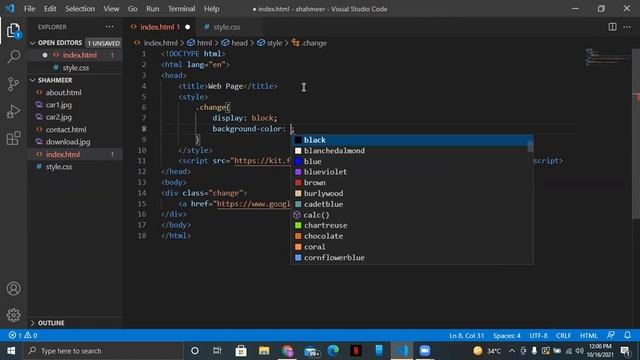This screenshot has height=360, width=640.
Task: Open the Accounts menu icon
Action: coord(13,289)
